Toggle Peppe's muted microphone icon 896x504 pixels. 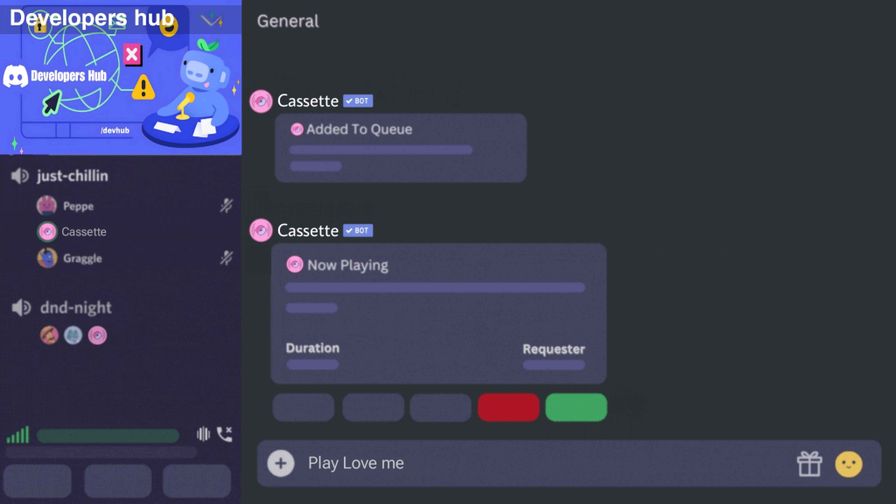(226, 206)
